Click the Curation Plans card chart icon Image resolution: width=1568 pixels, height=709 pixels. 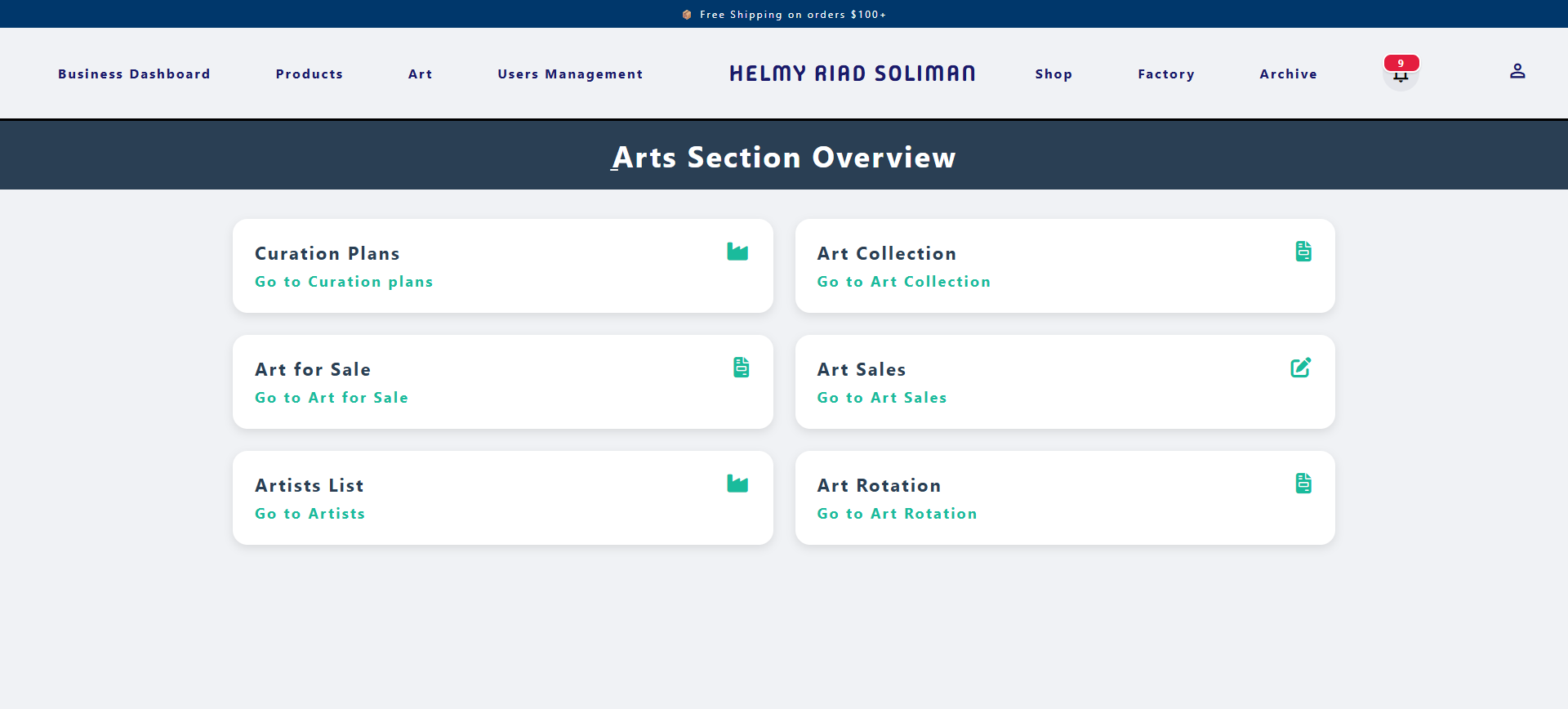click(x=737, y=252)
